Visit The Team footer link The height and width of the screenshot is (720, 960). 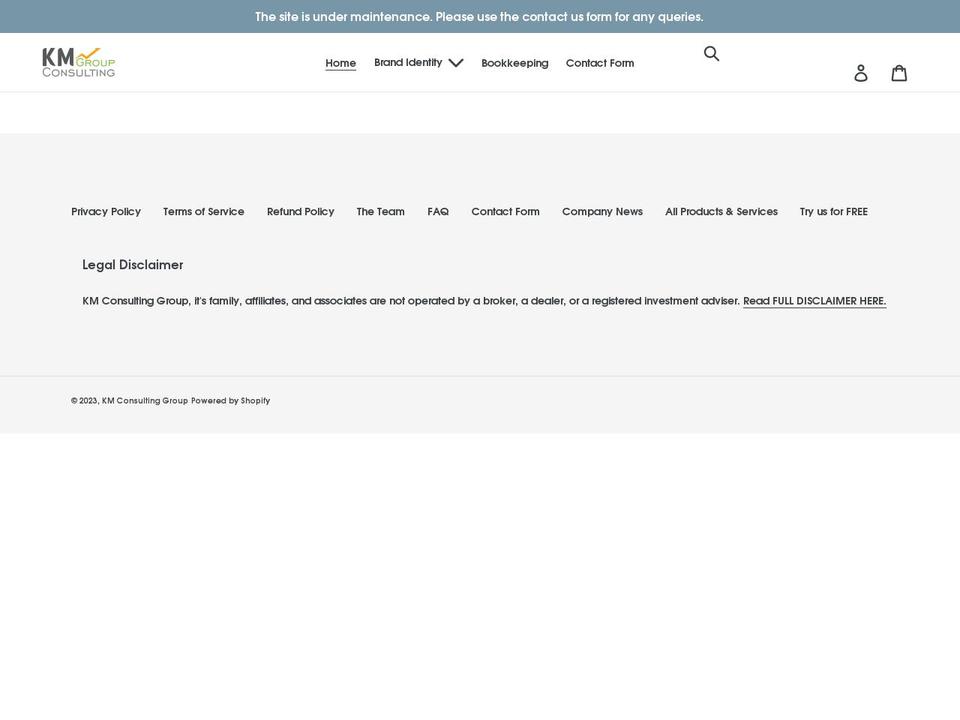380,211
